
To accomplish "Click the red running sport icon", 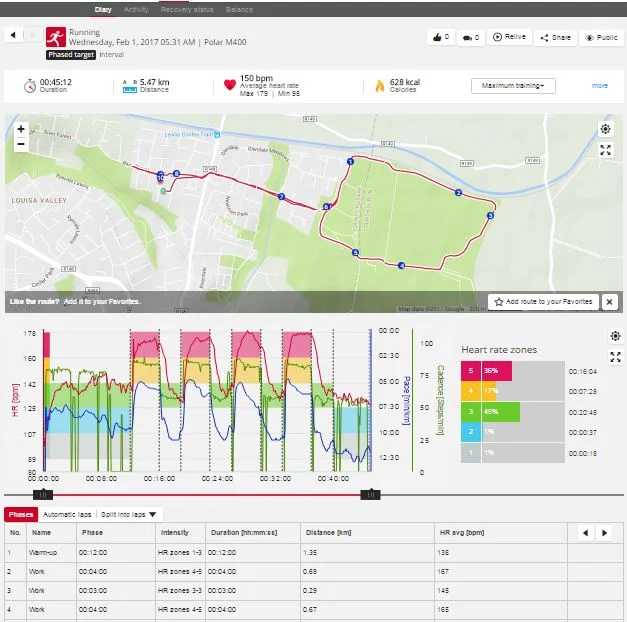I will point(57,37).
